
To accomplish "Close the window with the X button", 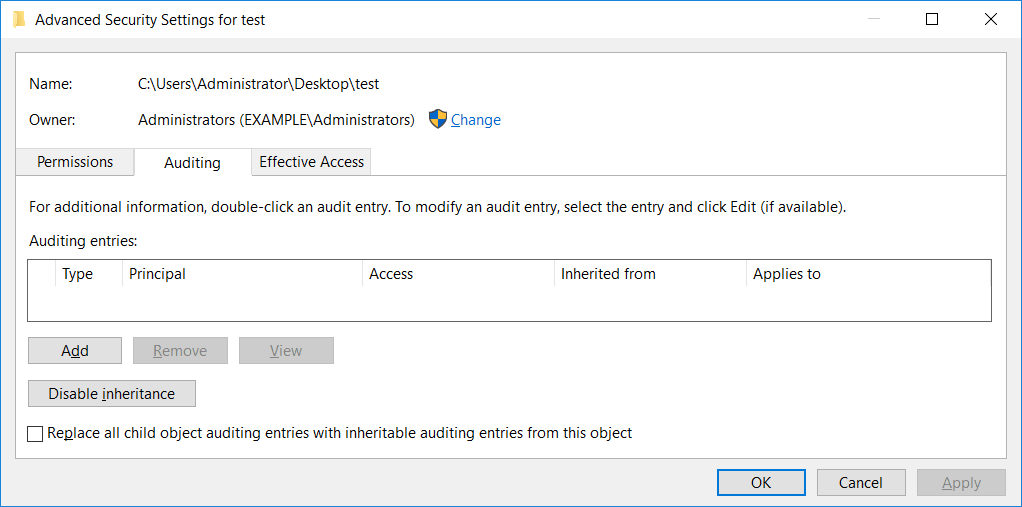I will (991, 20).
